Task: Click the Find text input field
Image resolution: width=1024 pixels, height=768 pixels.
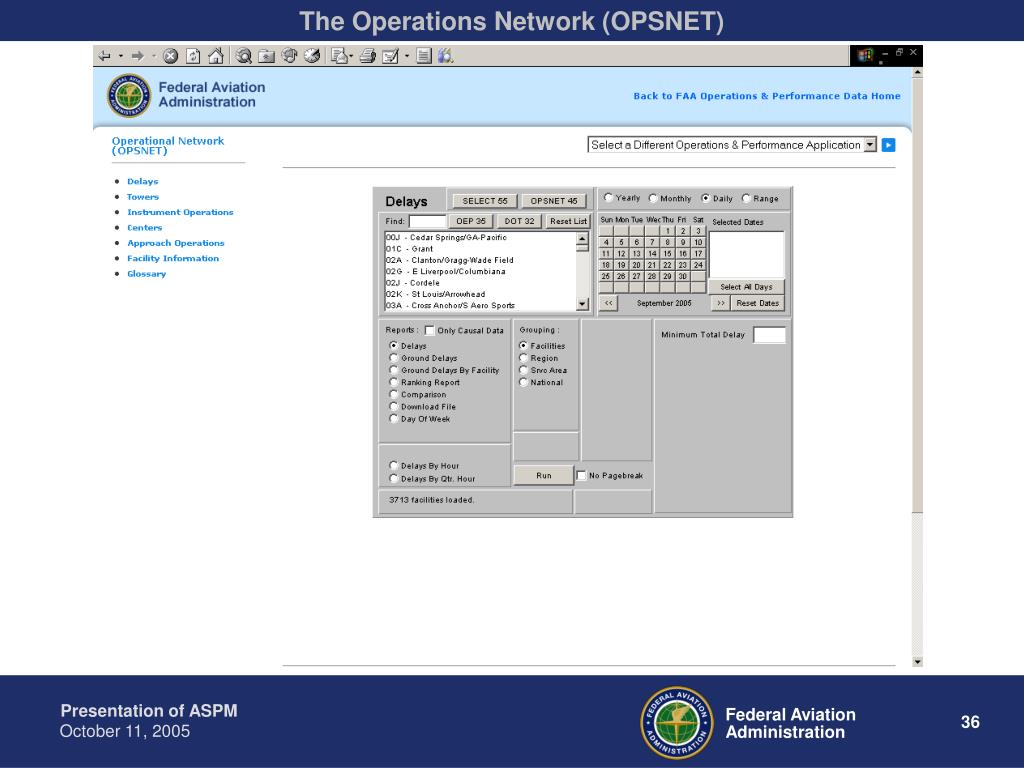Action: pos(427,221)
